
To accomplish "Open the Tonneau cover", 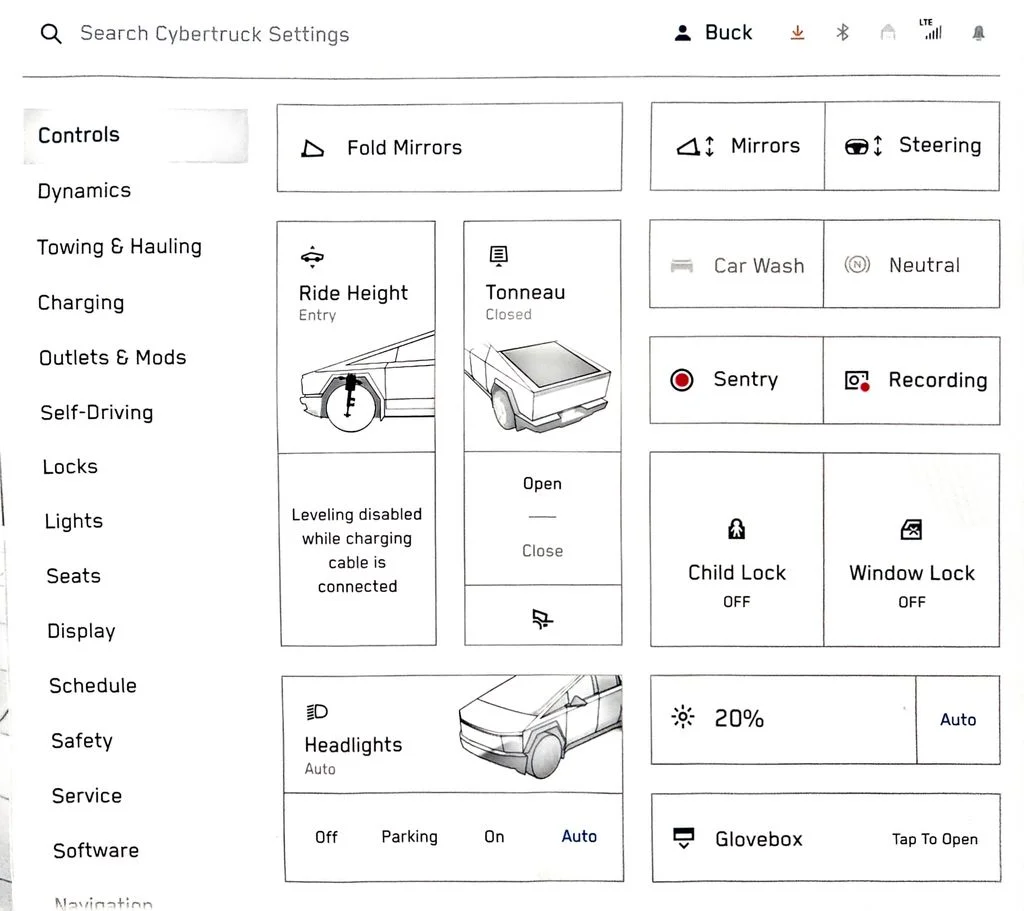I will 542,484.
